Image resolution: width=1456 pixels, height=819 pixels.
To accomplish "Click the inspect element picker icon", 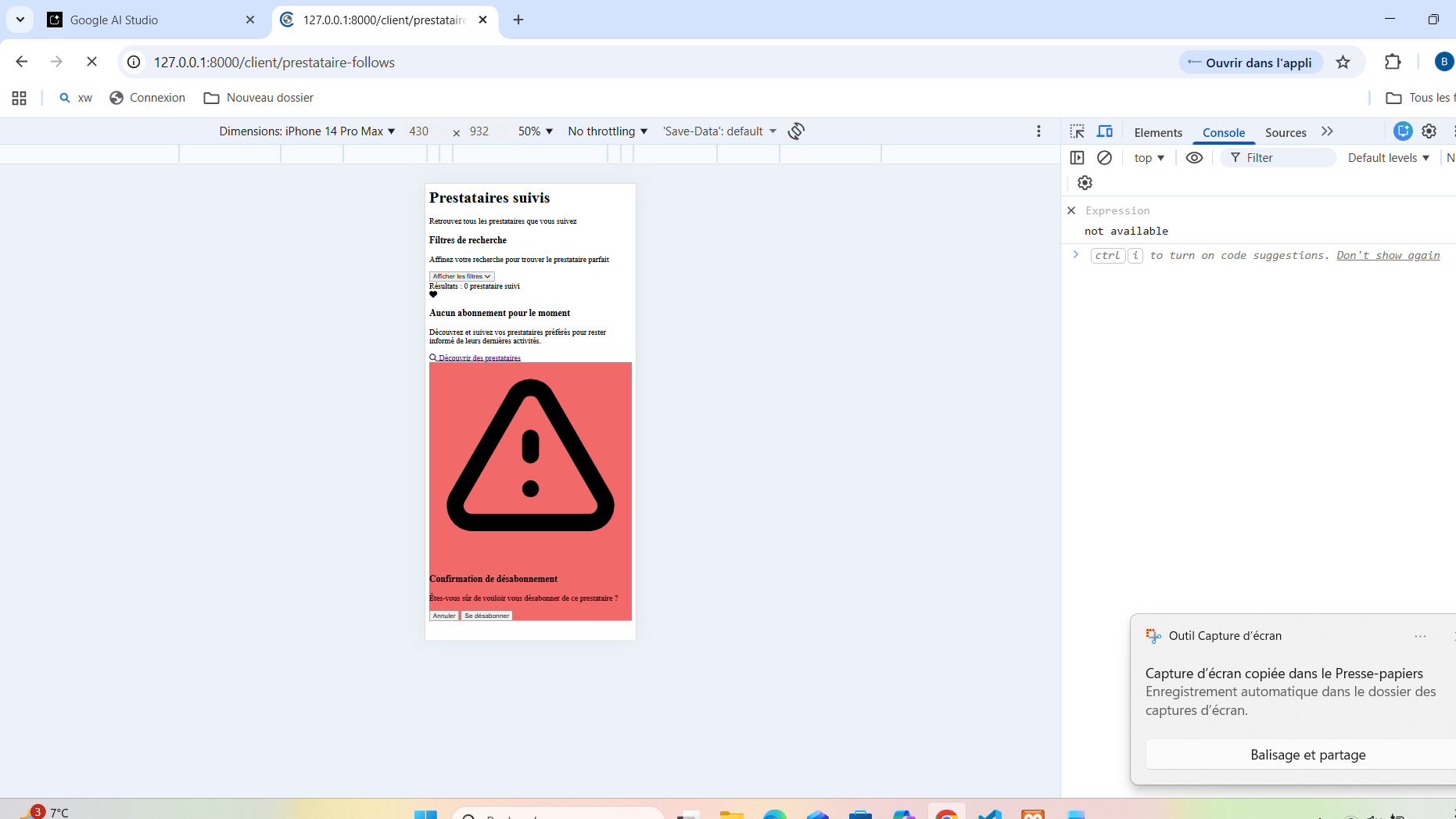I will [1078, 131].
